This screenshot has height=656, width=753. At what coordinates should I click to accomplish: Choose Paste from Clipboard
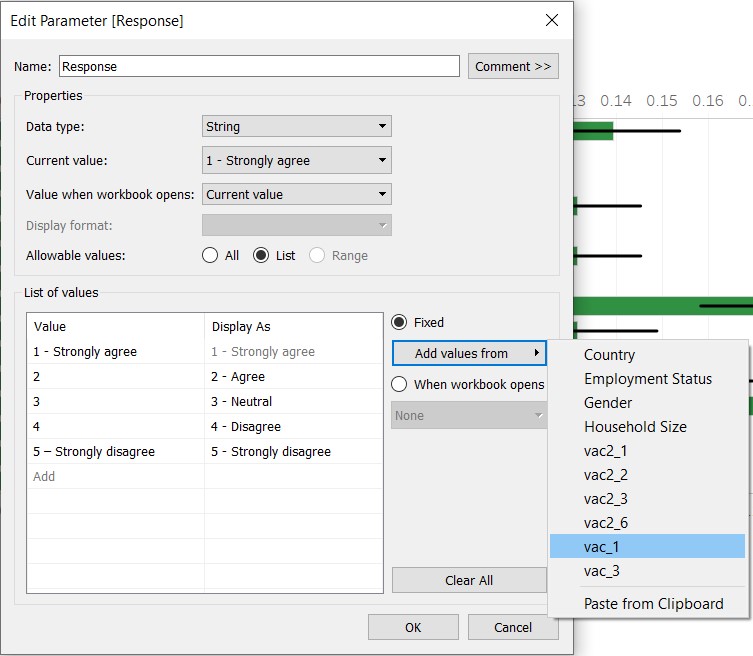[653, 603]
